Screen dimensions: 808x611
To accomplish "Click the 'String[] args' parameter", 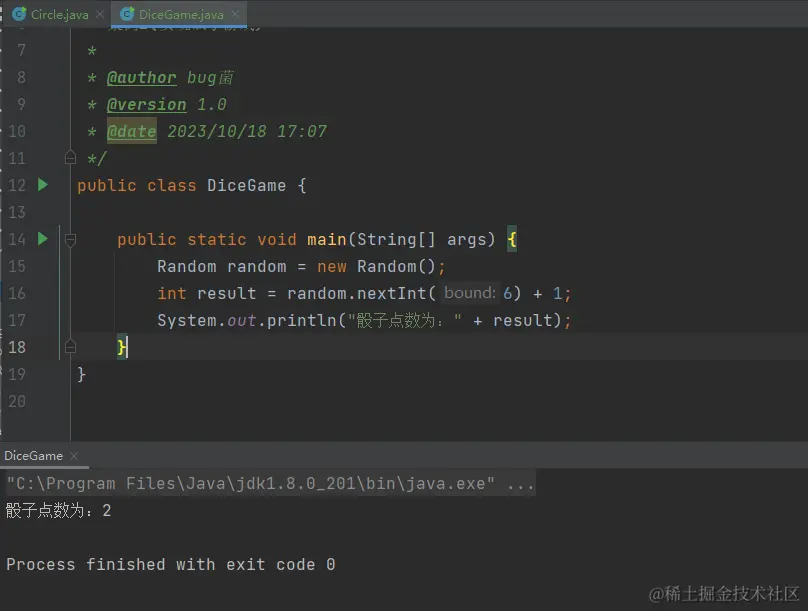I will (x=422, y=240).
